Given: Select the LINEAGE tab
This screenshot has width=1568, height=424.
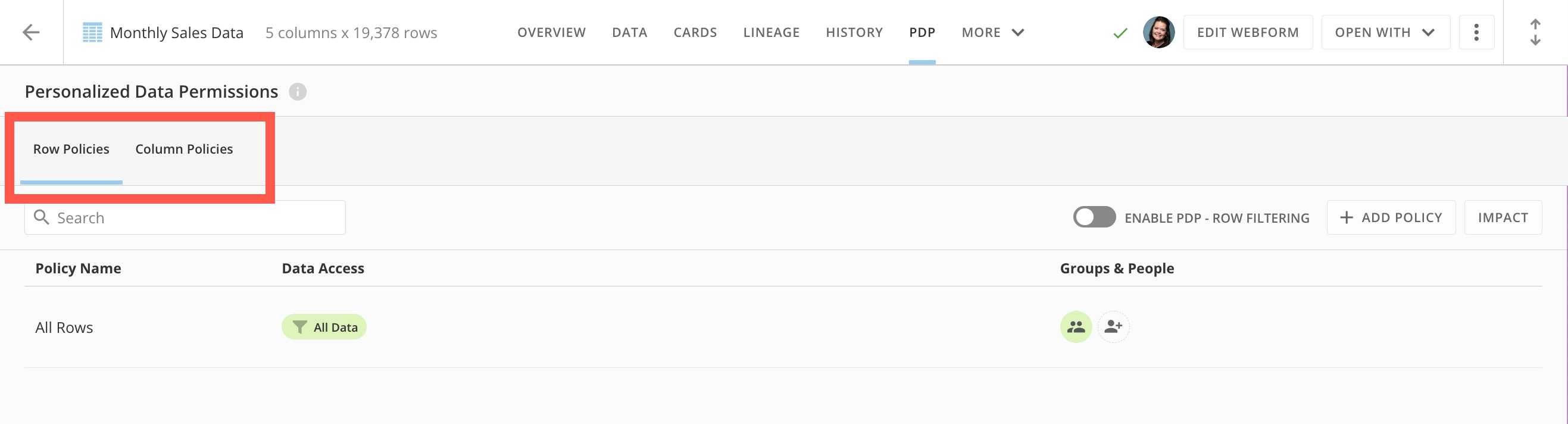Looking at the screenshot, I should pyautogui.click(x=771, y=32).
